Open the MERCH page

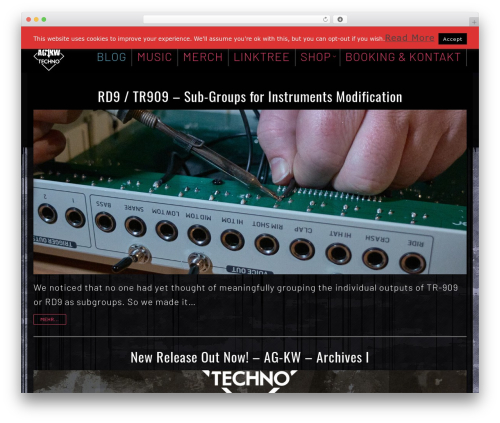tap(203, 57)
